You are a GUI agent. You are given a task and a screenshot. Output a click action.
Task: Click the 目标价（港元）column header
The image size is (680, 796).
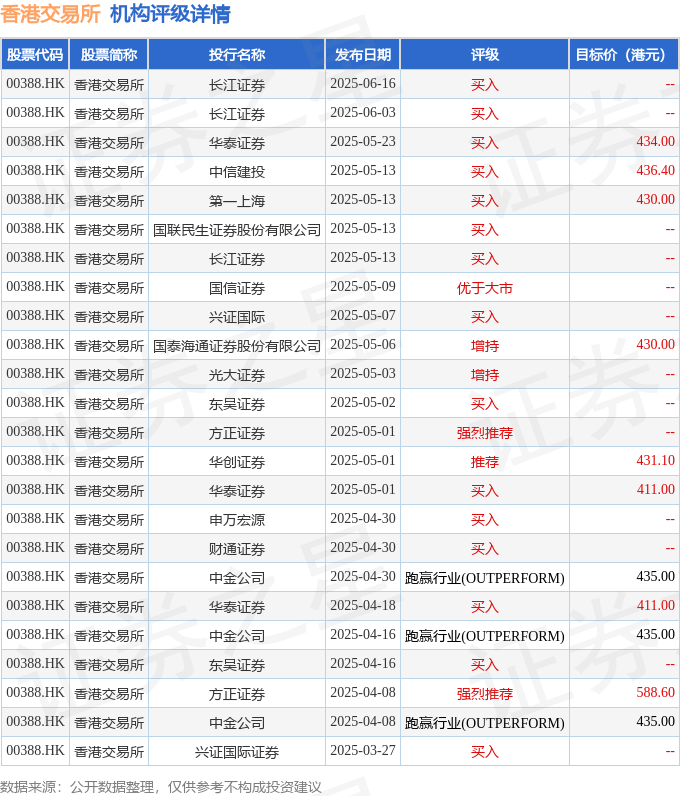tap(624, 54)
